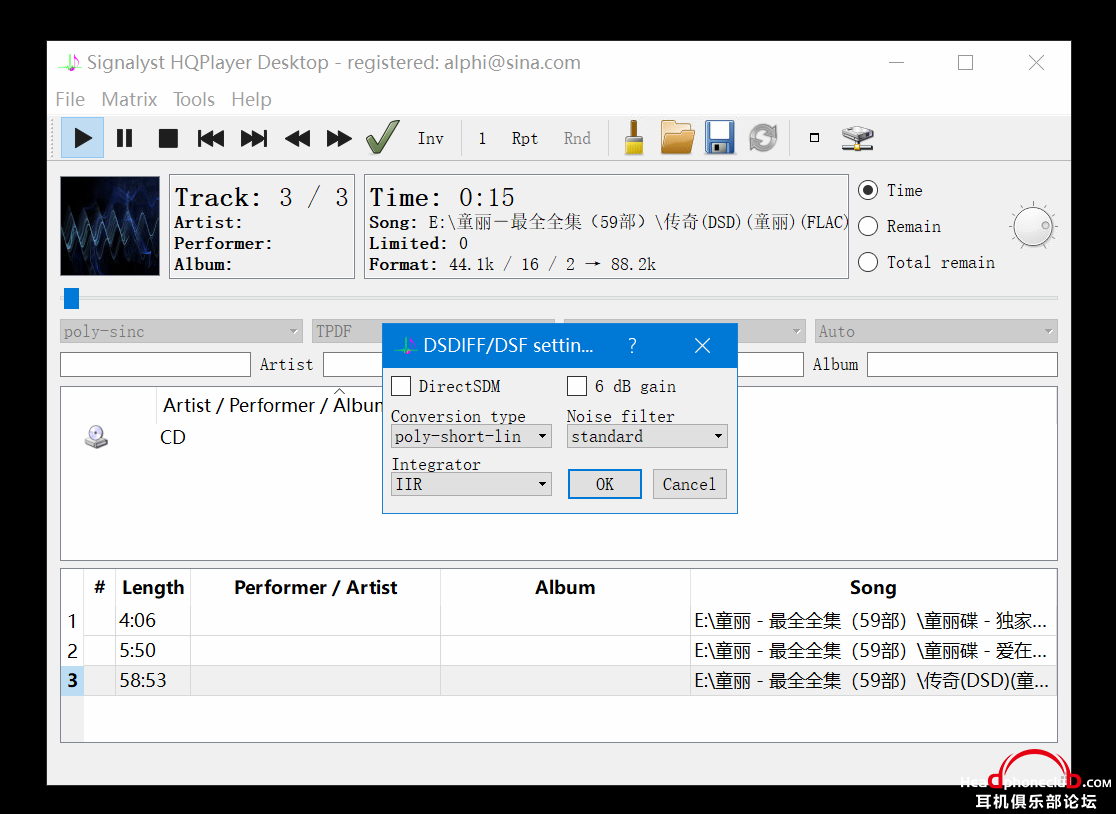Toggle Rnd random playback

click(577, 138)
